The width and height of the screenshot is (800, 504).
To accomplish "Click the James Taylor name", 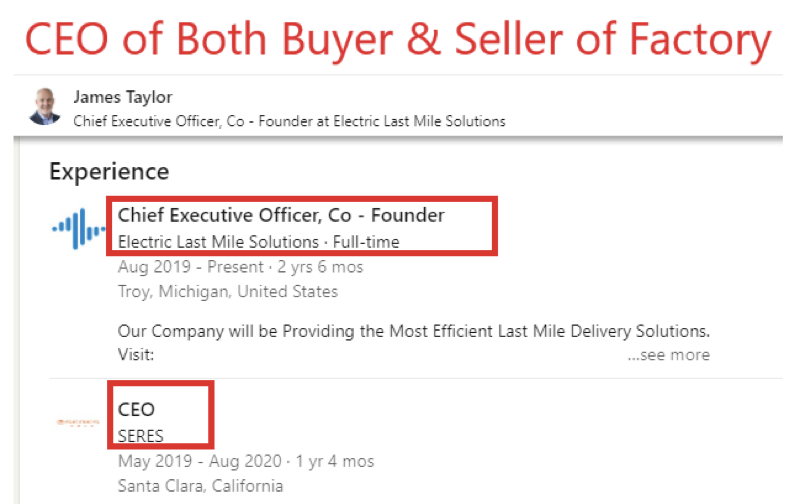I will pyautogui.click(x=122, y=97).
